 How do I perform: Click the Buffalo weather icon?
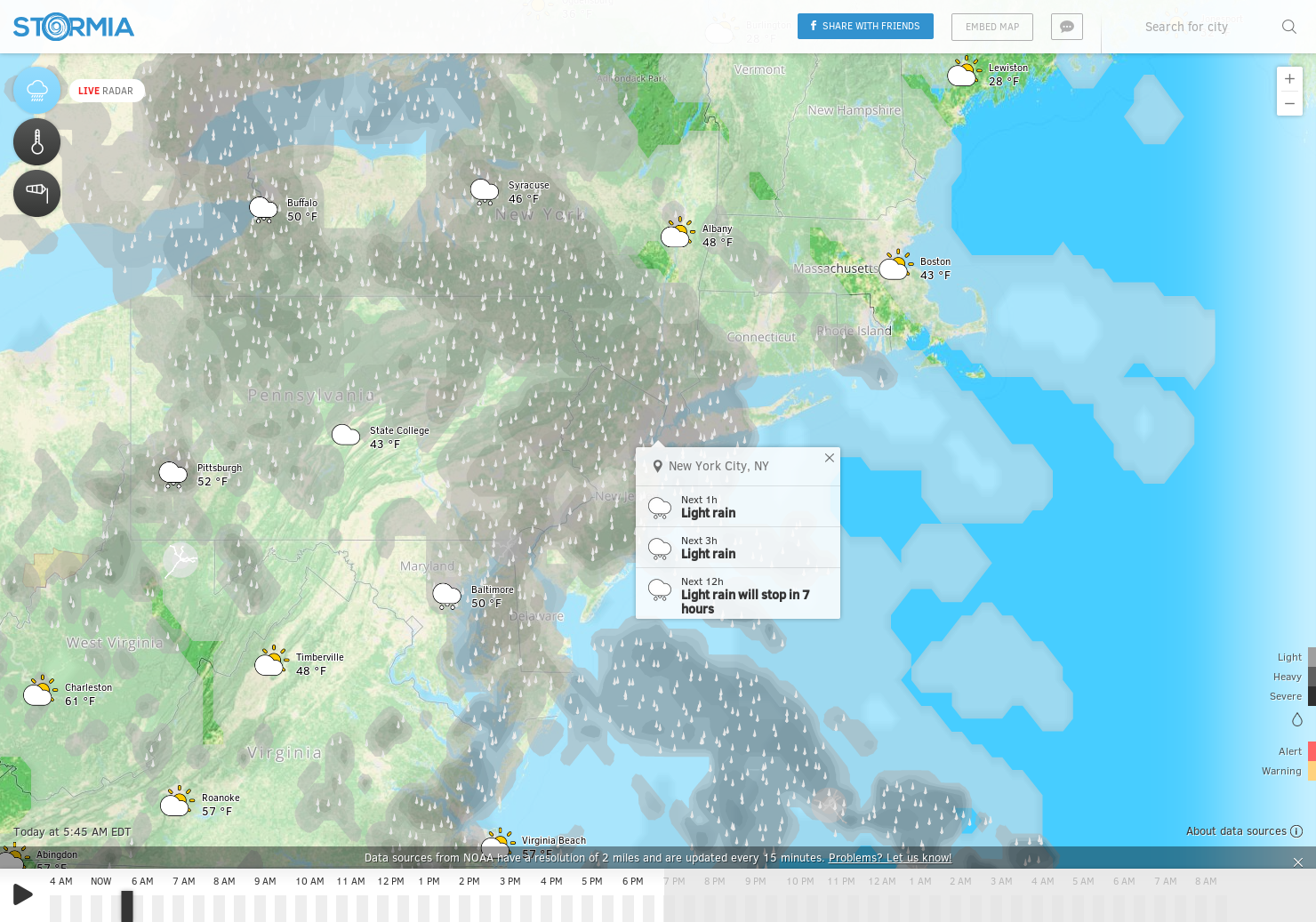tap(263, 210)
